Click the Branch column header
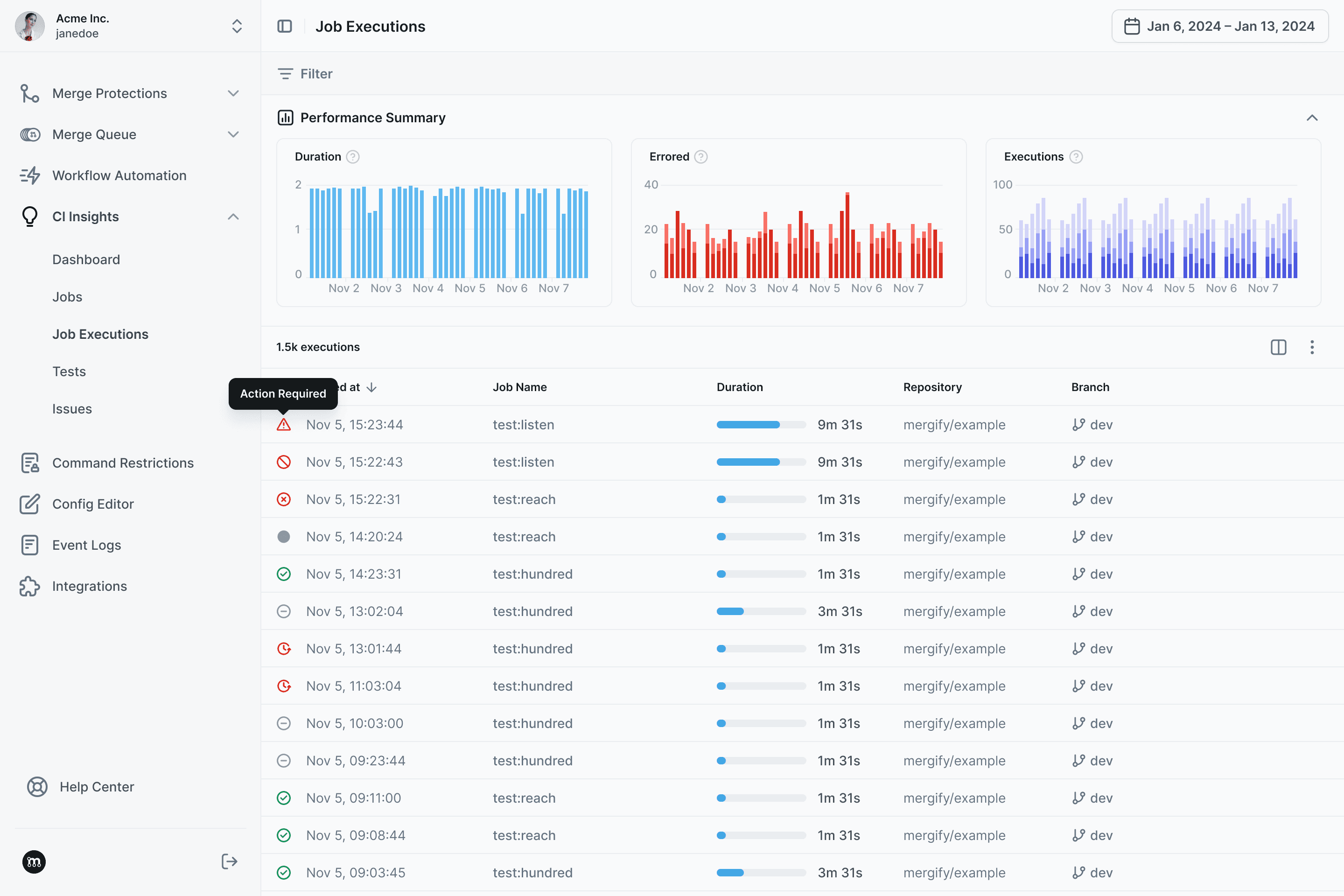 click(x=1090, y=387)
